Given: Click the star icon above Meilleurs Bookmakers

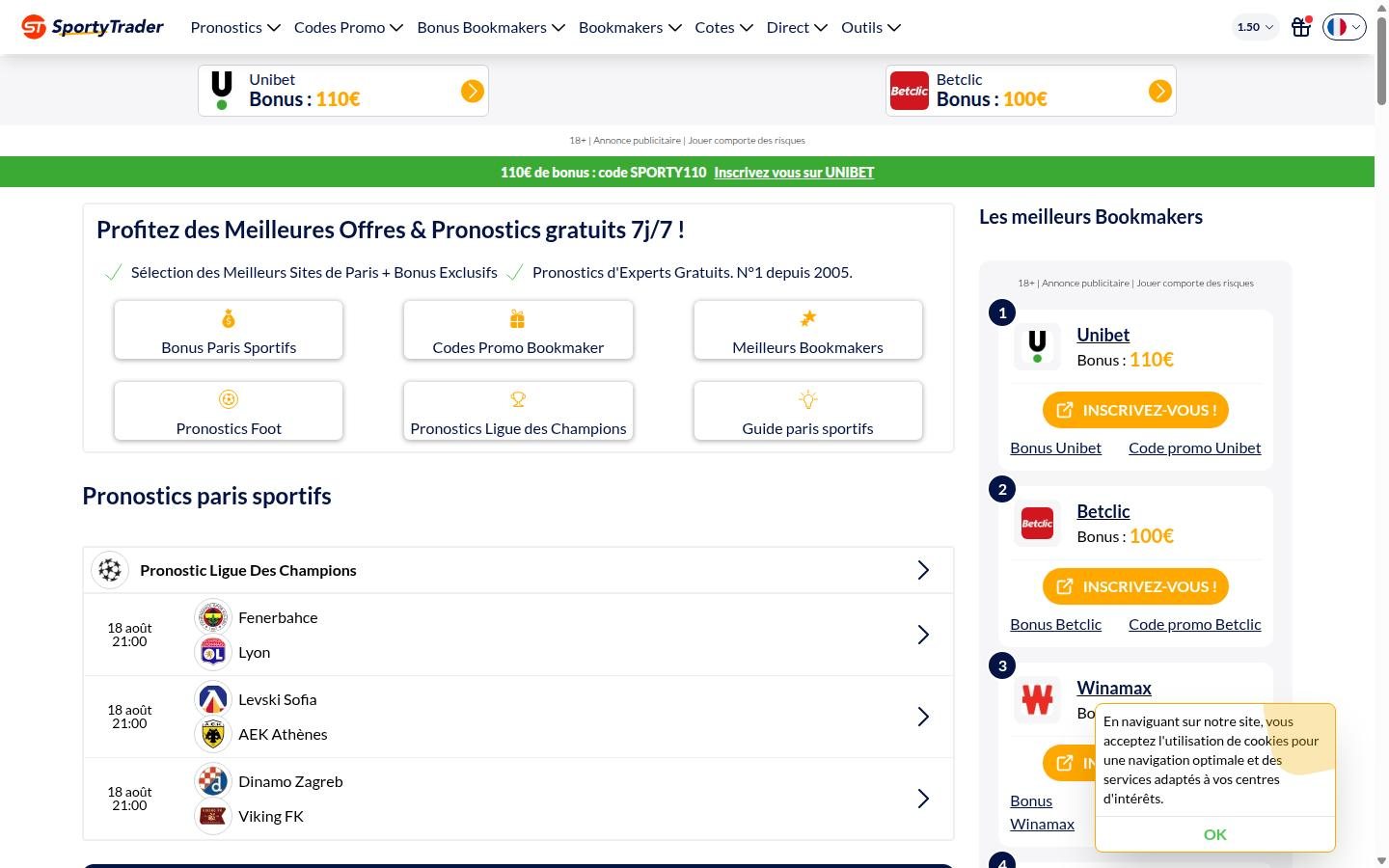Looking at the screenshot, I should point(807,318).
